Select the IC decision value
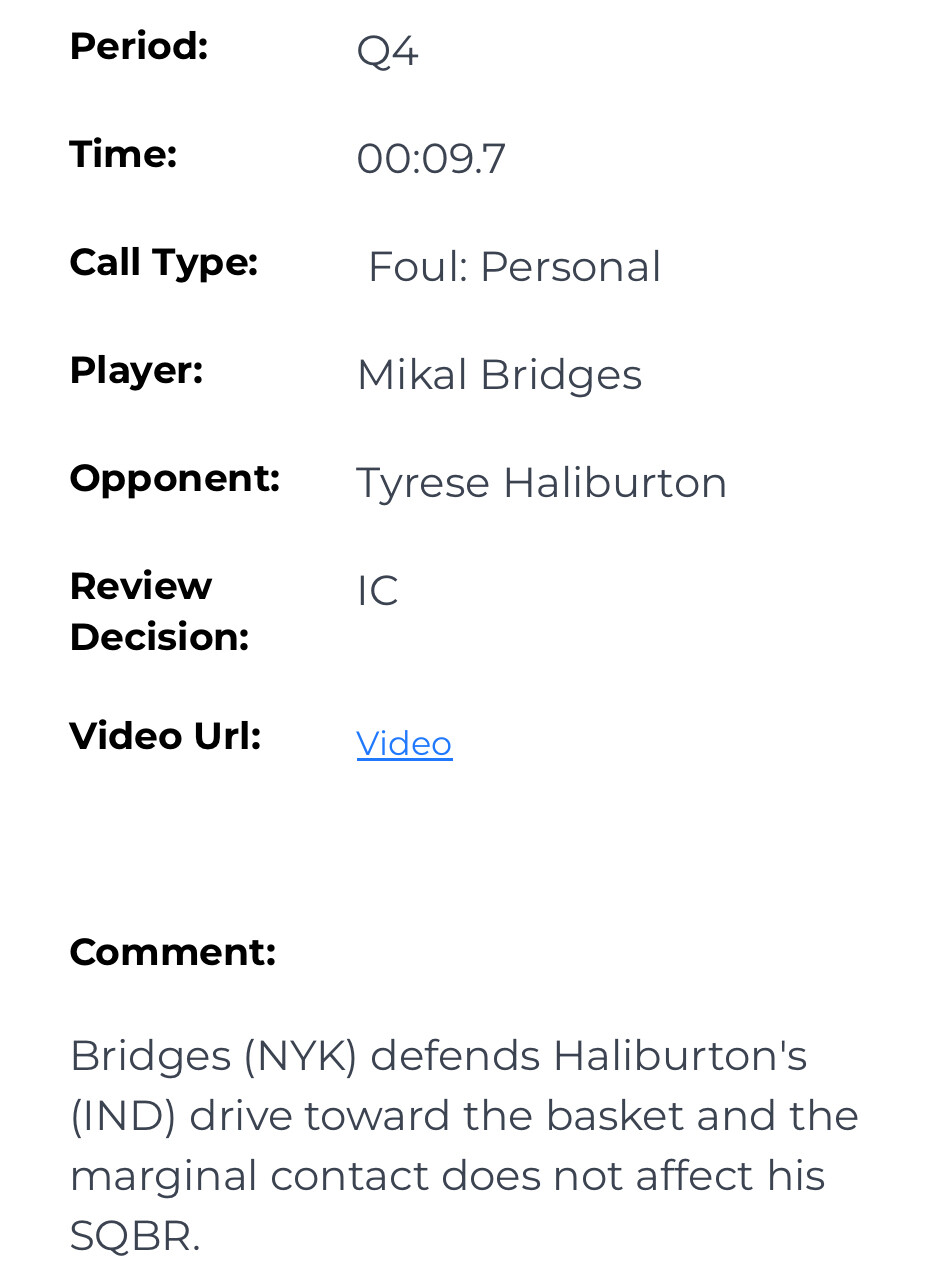 click(377, 590)
